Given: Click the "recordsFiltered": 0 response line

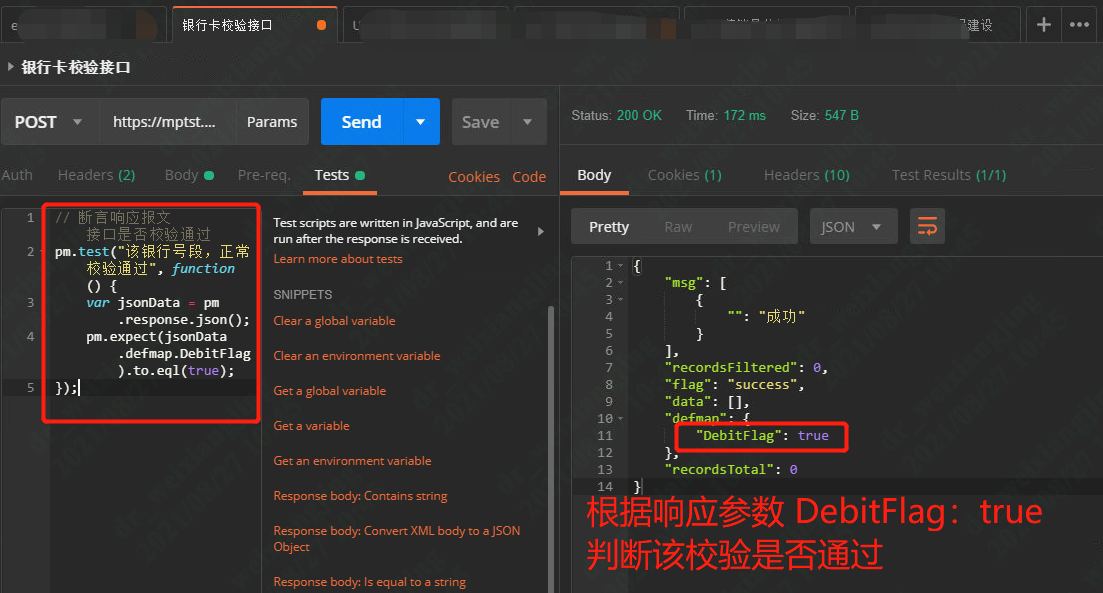Looking at the screenshot, I should [x=746, y=368].
